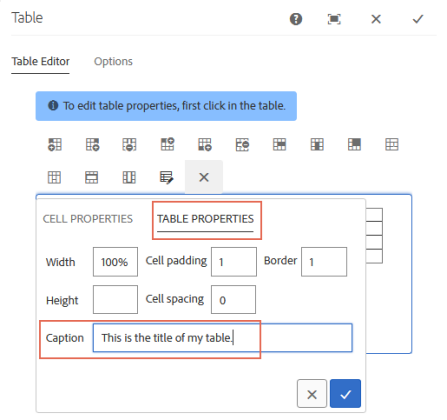Click the merge selected cells block icon
This screenshot has height=420, width=447.
(354, 145)
